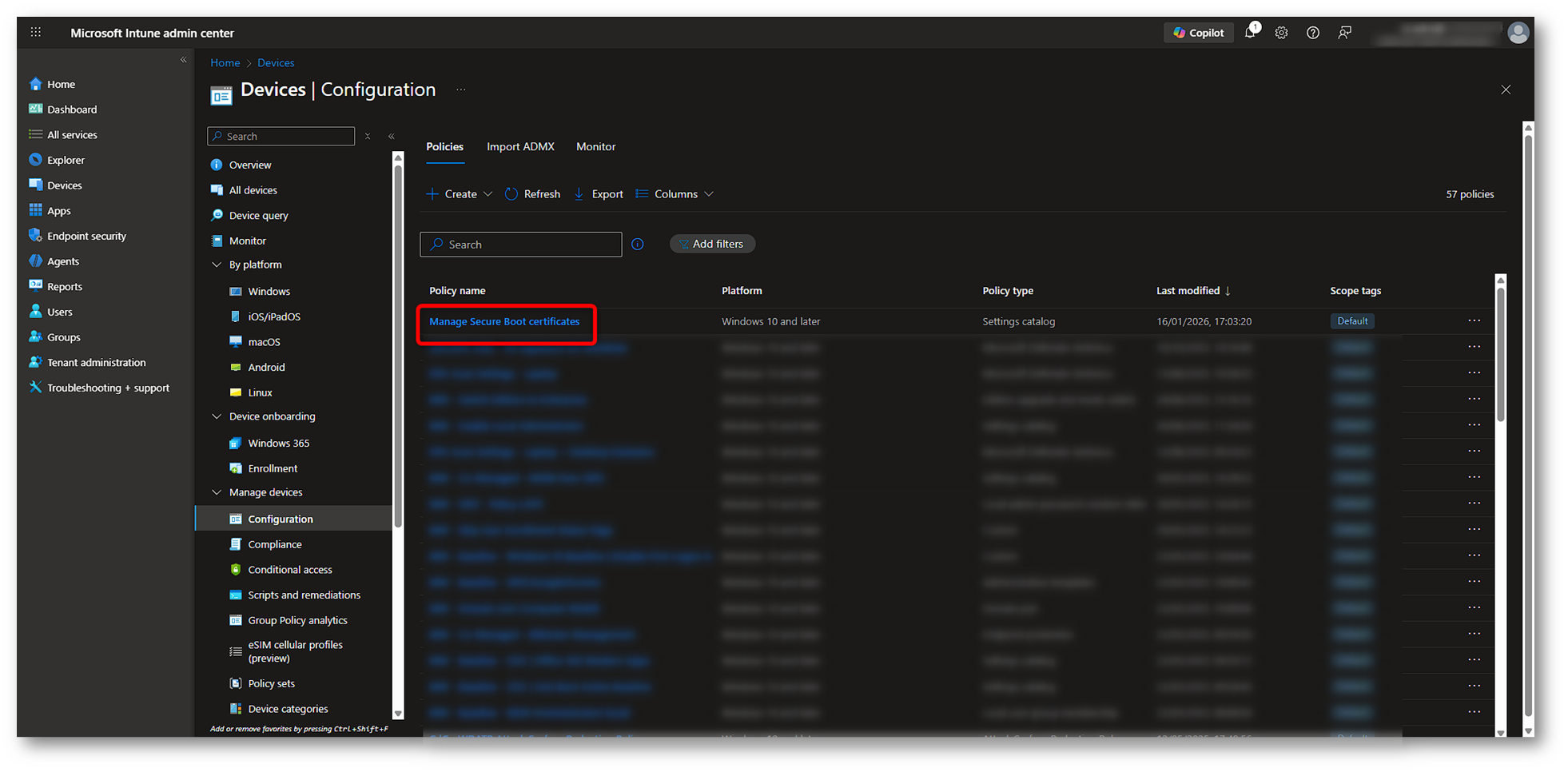Select Compliance in Manage devices menu

274,544
